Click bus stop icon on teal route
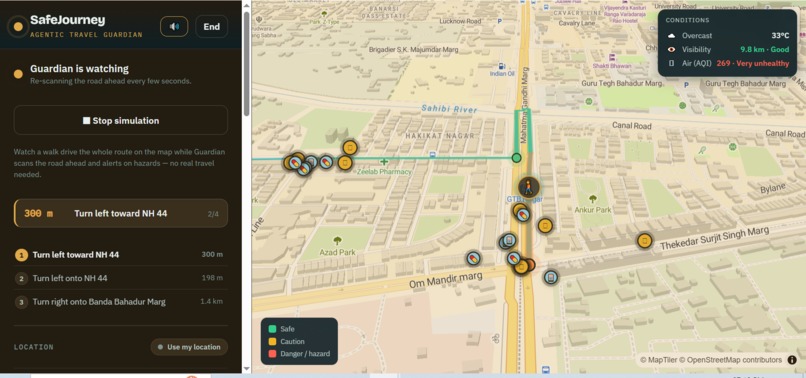 (x=433, y=154)
